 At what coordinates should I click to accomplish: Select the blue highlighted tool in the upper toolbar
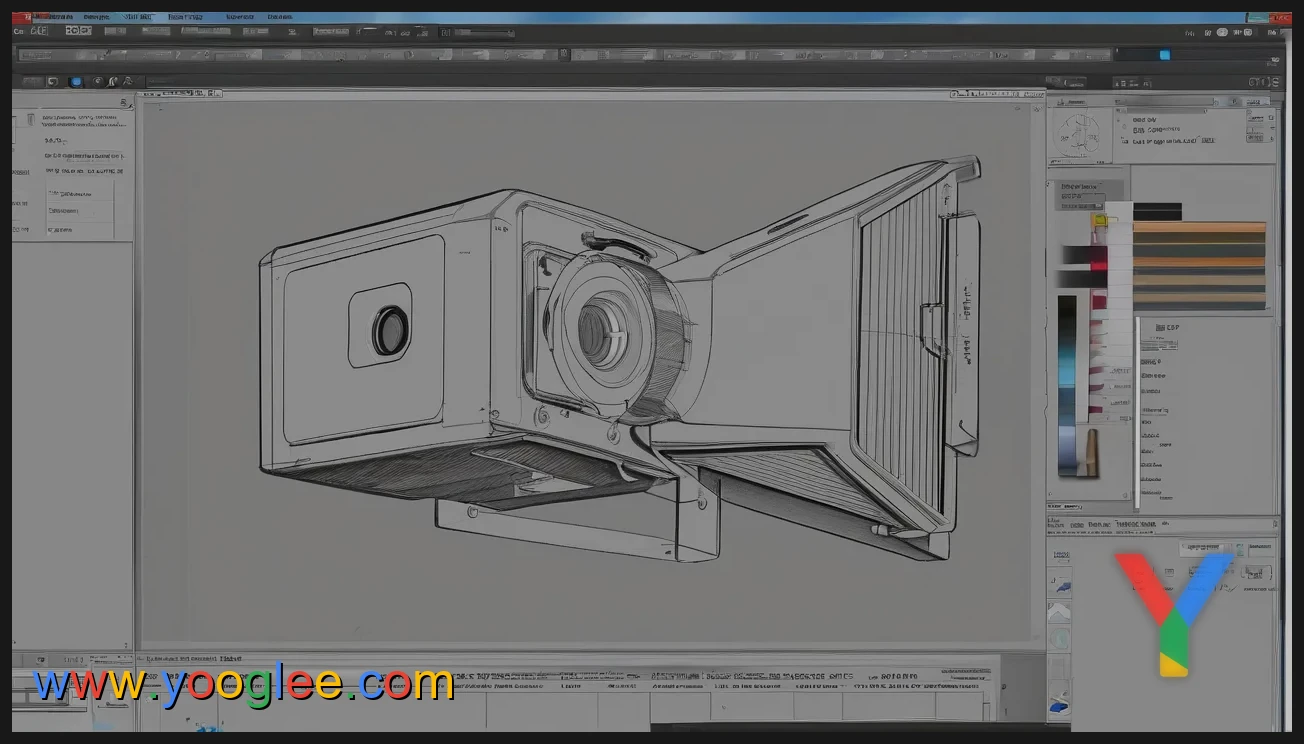pos(1163,55)
